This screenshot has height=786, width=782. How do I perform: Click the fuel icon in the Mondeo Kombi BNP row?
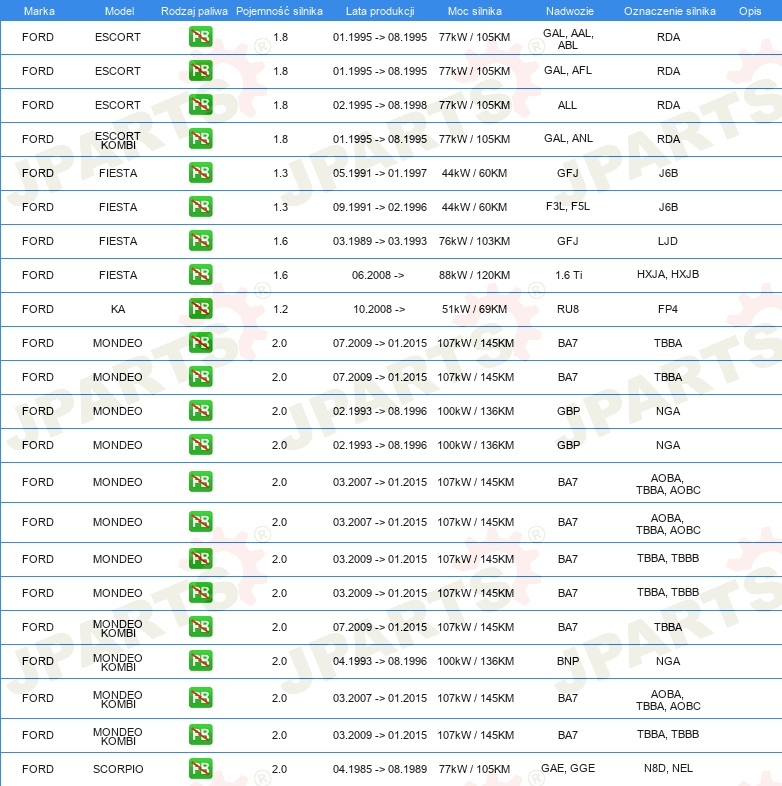[x=201, y=661]
